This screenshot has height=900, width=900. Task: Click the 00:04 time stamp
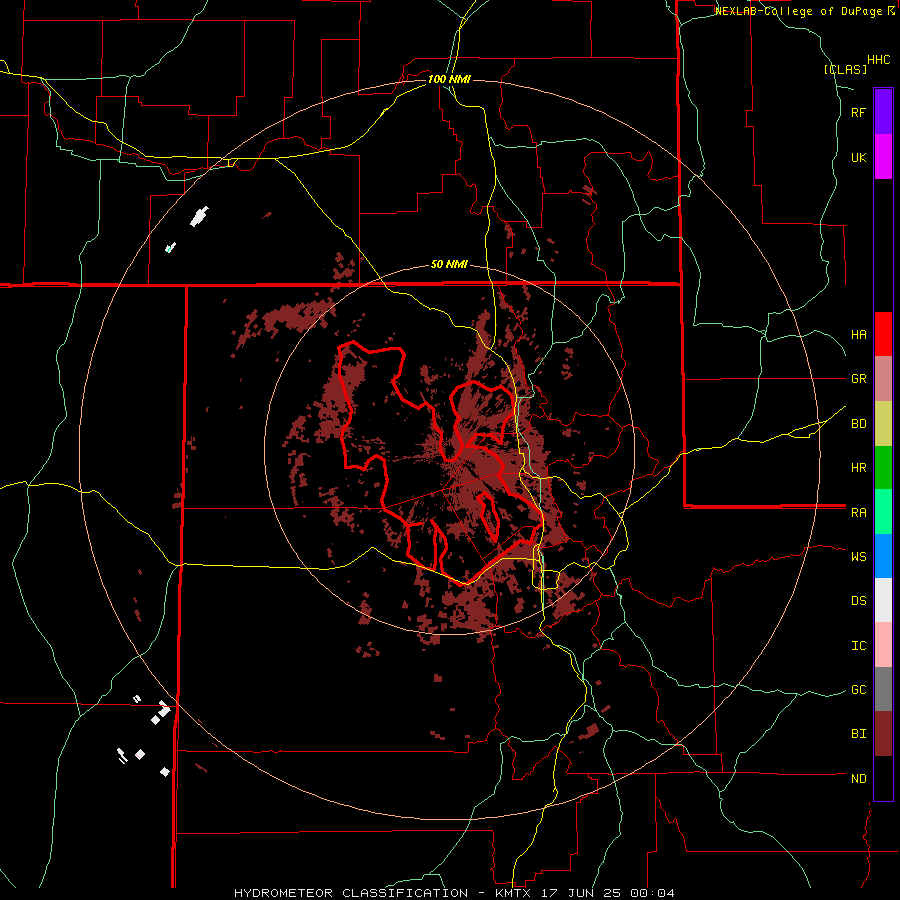(652, 893)
